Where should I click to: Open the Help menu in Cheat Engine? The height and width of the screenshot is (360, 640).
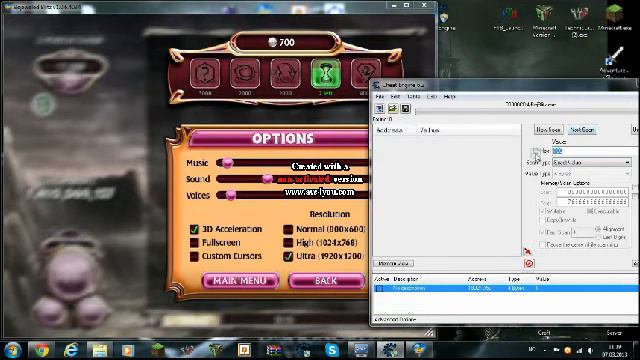[x=449, y=97]
